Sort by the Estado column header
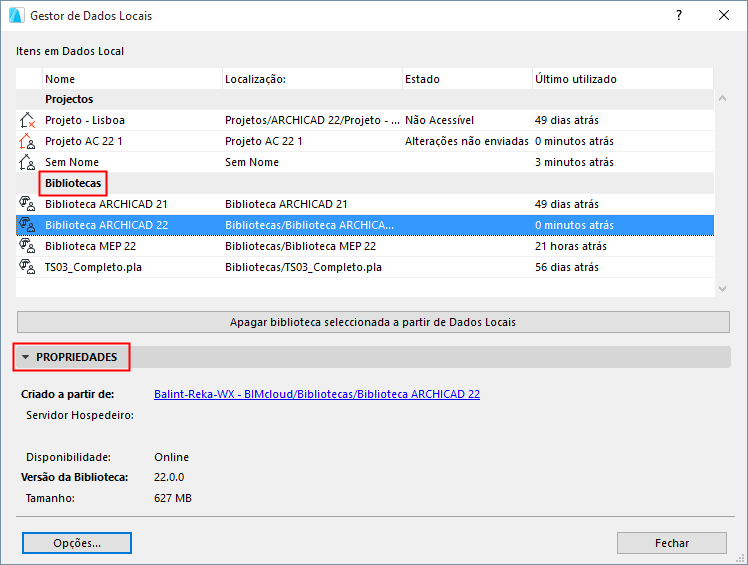Viewport: 748px width, 565px height. [x=468, y=79]
